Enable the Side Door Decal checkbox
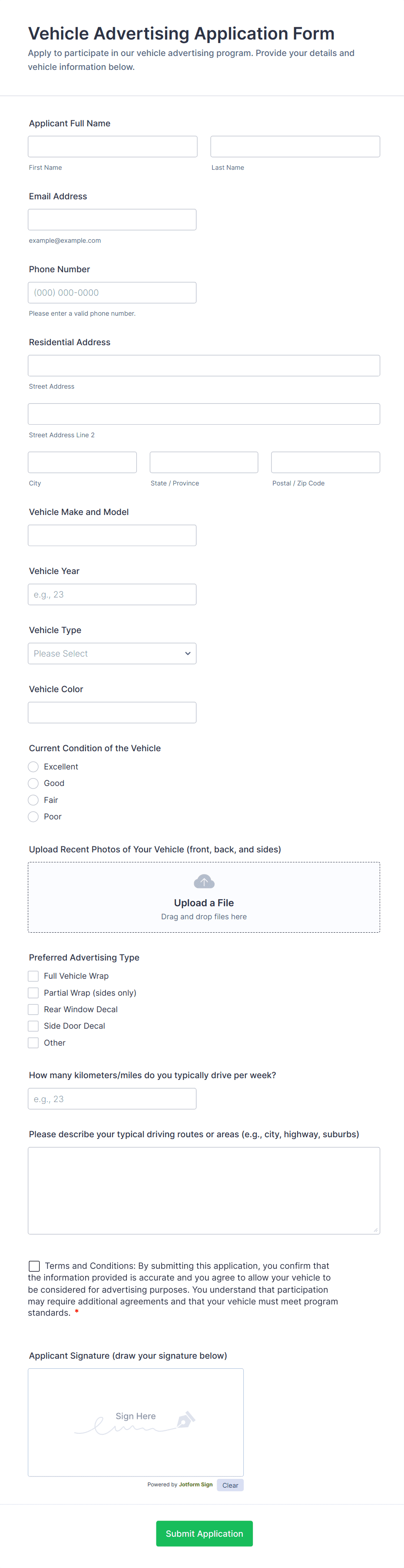 (33, 1026)
